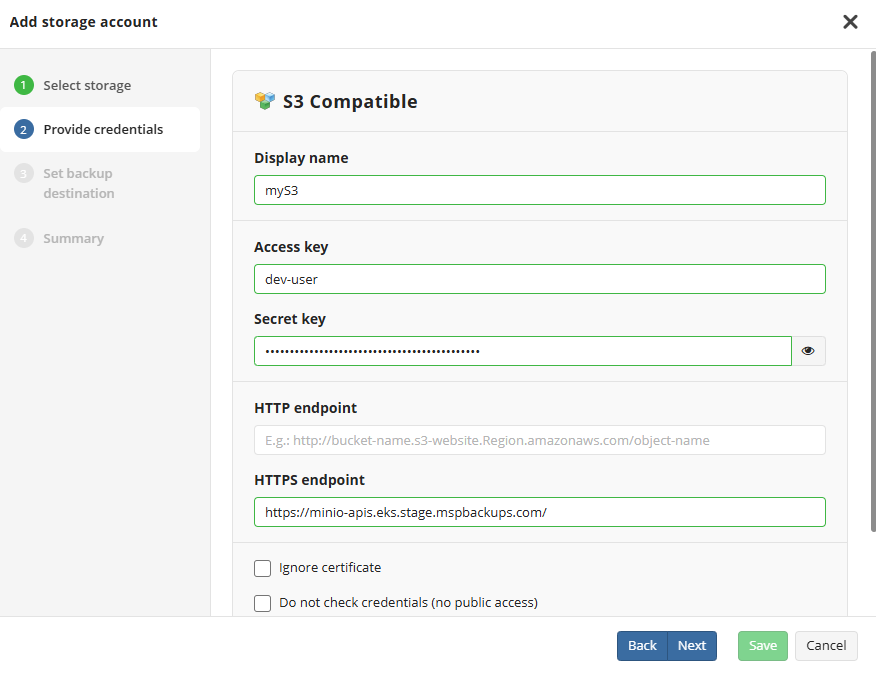This screenshot has height=674, width=876.
Task: Open the Summary step
Action: (x=73, y=238)
